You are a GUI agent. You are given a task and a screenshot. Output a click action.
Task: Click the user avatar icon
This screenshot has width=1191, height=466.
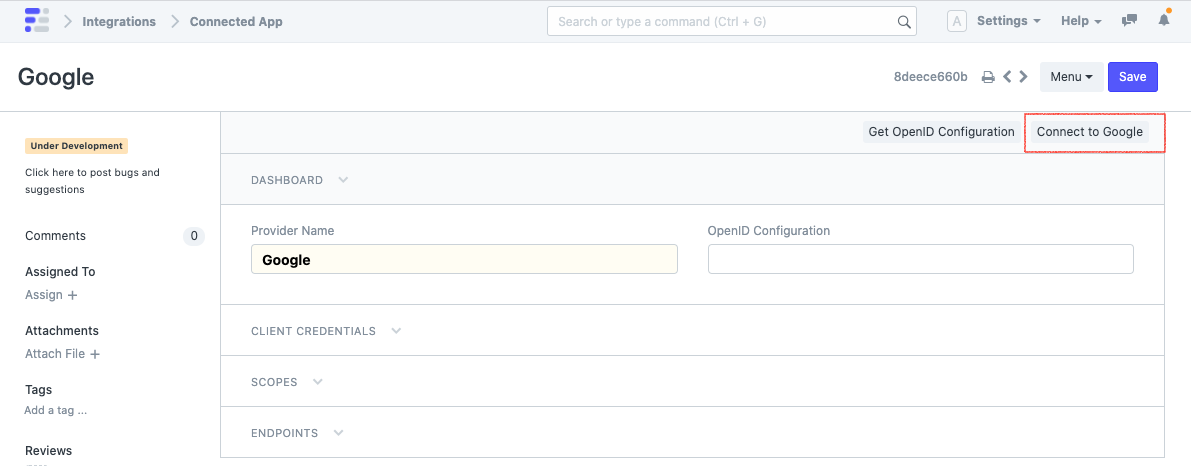pos(957,21)
